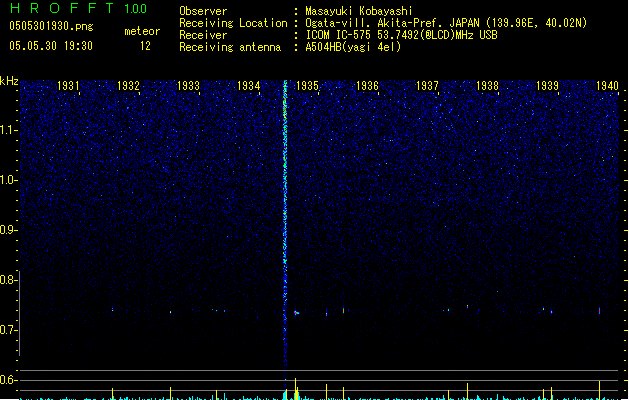629x400 pixels.
Task: Click the strong meteor echo just after 1935
Action: click(296, 313)
